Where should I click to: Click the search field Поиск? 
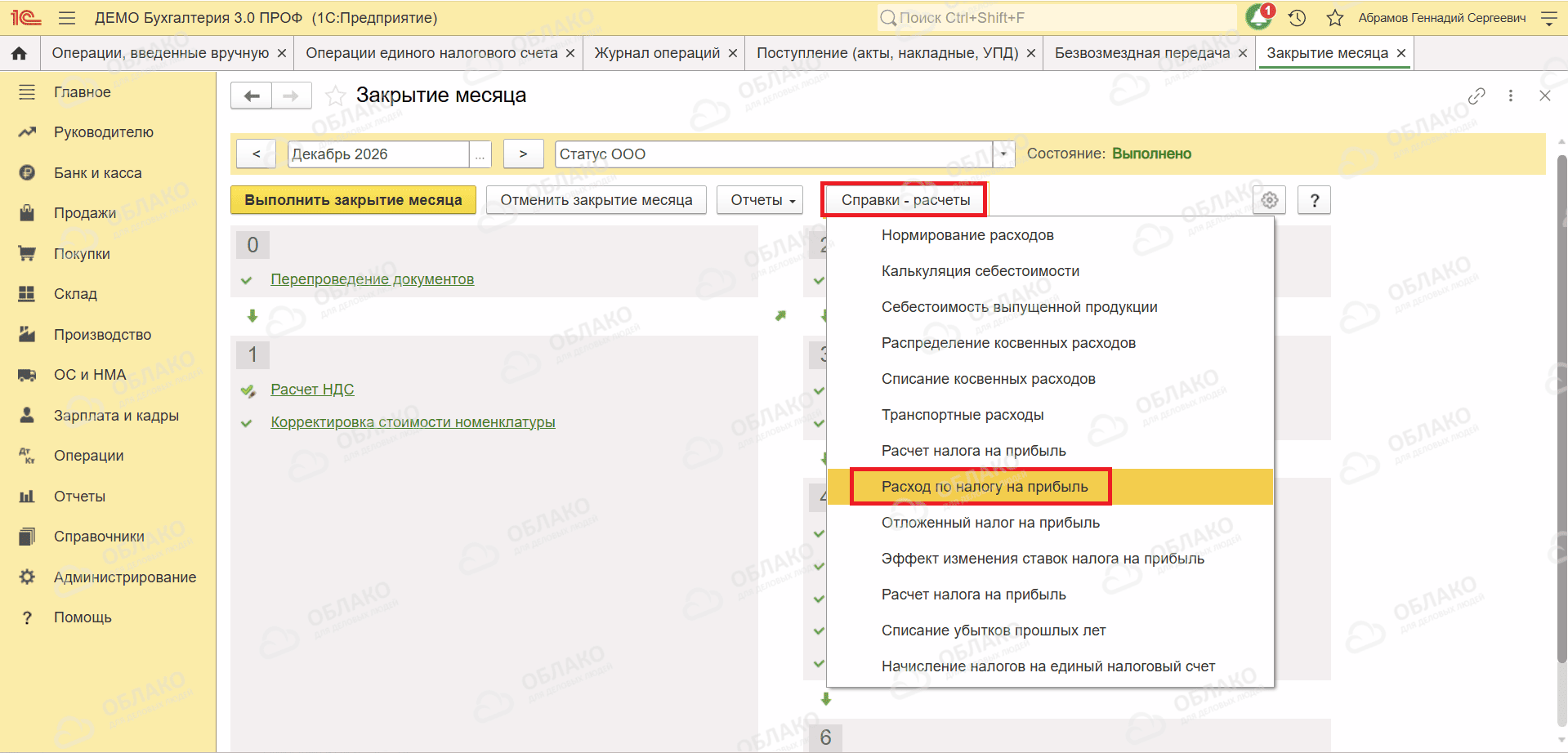click(x=1057, y=18)
